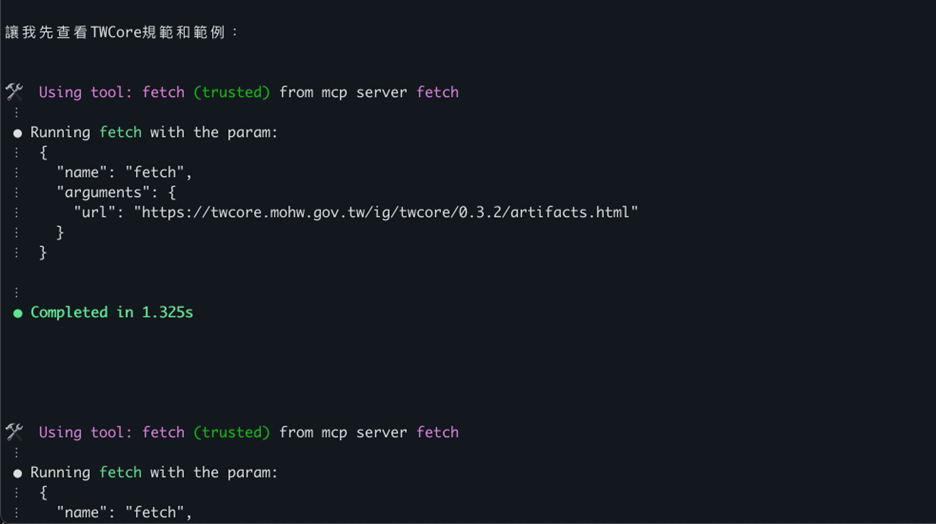Image resolution: width=936 pixels, height=524 pixels.
Task: Click the "url" key in the JSON
Action: 96,212
